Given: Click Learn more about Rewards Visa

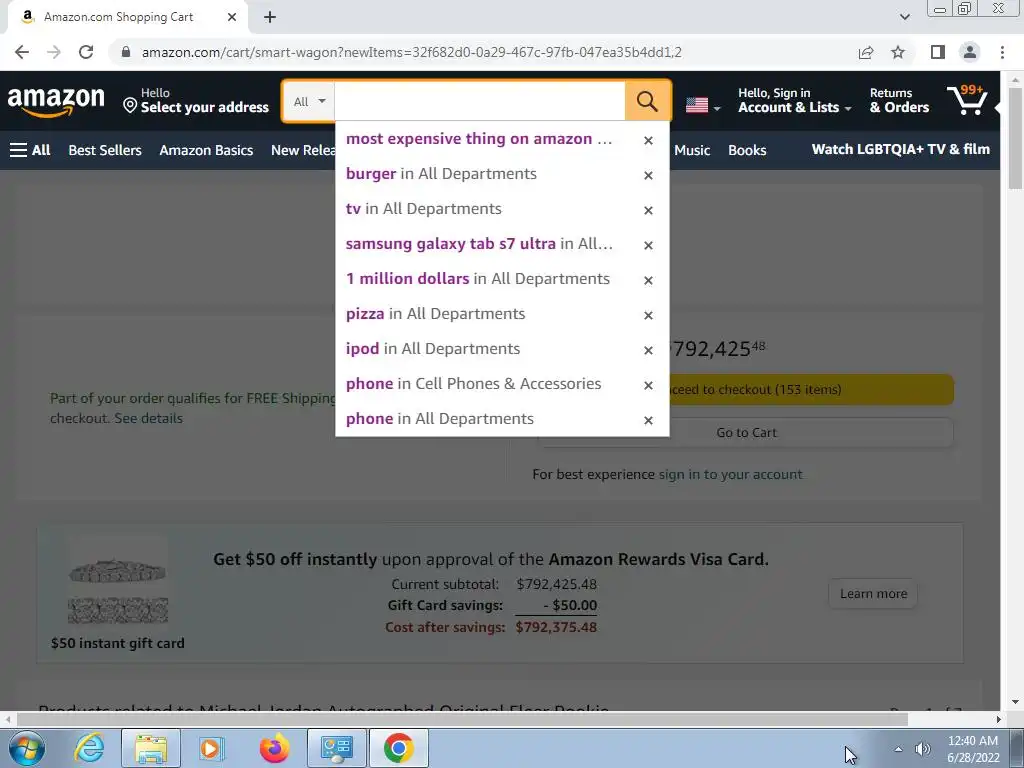Looking at the screenshot, I should click(x=873, y=594).
